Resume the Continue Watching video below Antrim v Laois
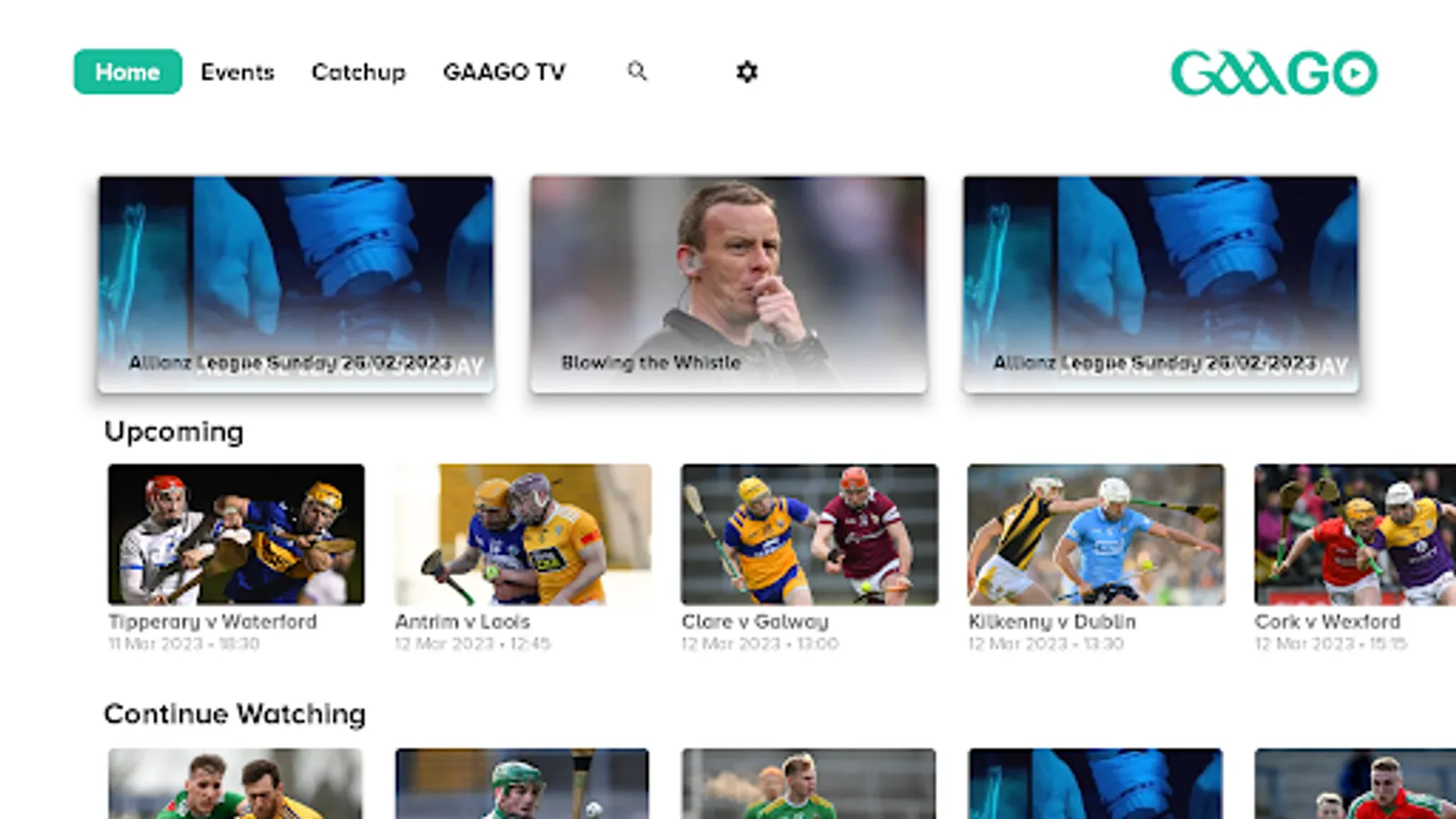The height and width of the screenshot is (819, 1456). (522, 784)
